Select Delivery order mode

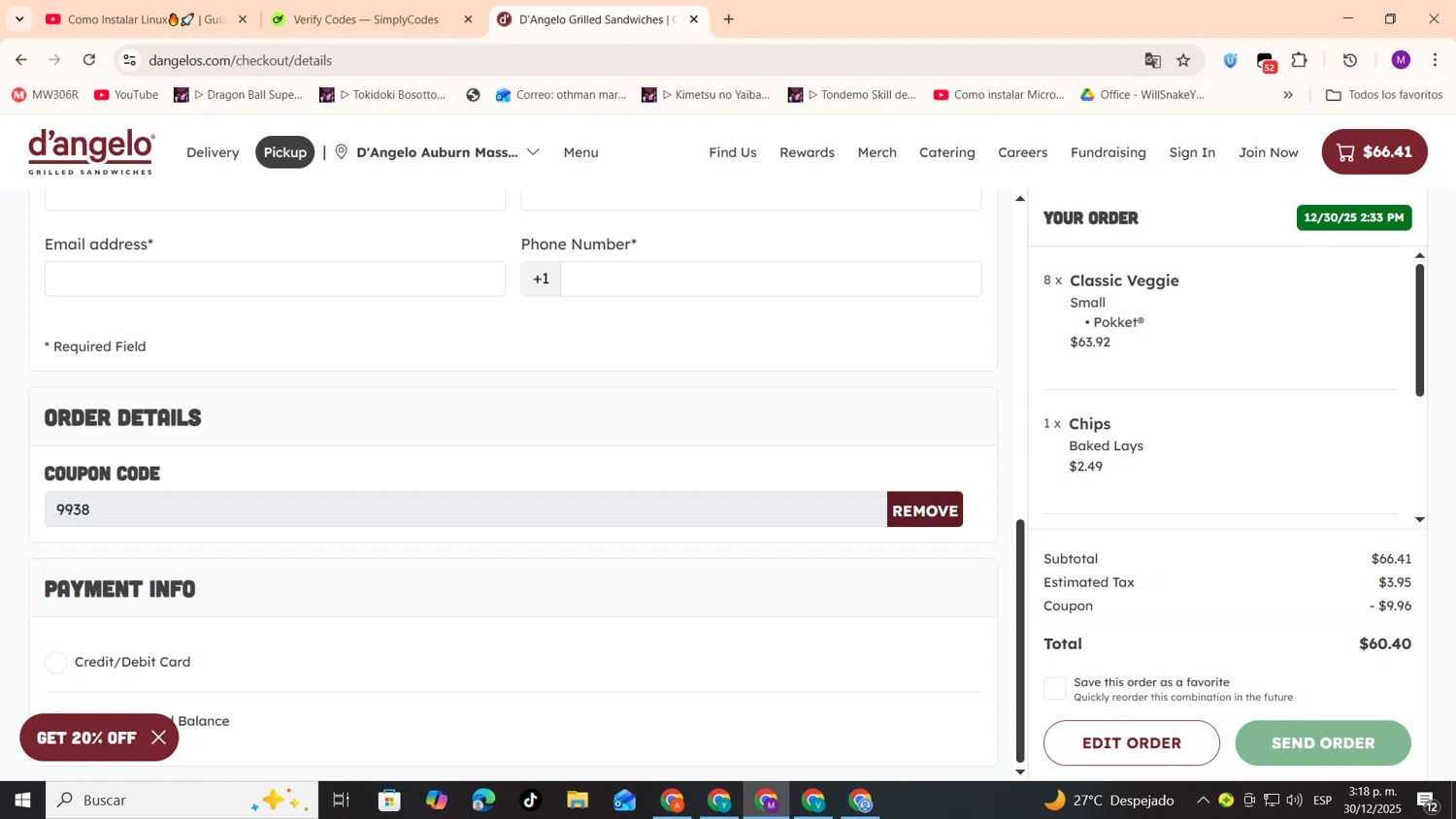213,152
